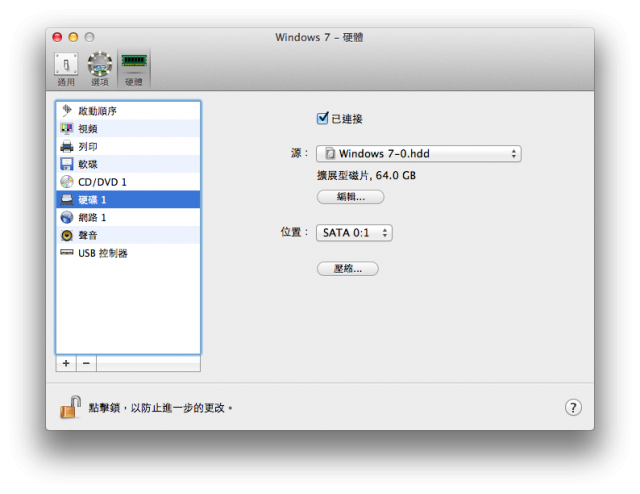The height and width of the screenshot is (494, 640).
Task: Click the boot order arrow icon
Action: click(67, 110)
